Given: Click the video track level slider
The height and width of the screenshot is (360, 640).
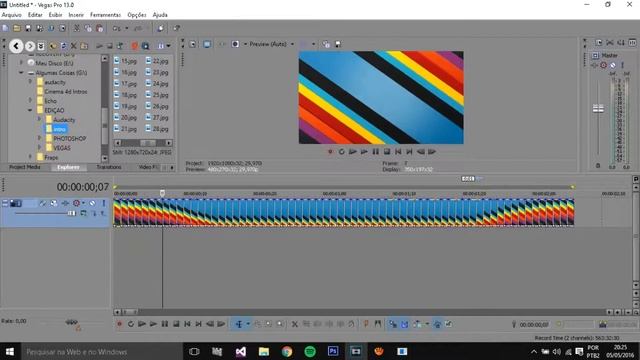Looking at the screenshot, I should coord(71,213).
